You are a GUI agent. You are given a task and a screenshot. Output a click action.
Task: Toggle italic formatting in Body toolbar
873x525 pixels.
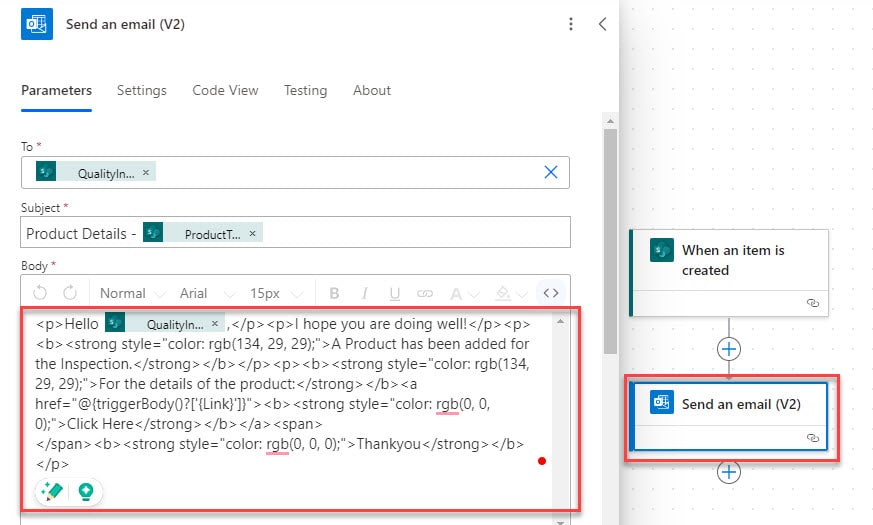tap(364, 293)
